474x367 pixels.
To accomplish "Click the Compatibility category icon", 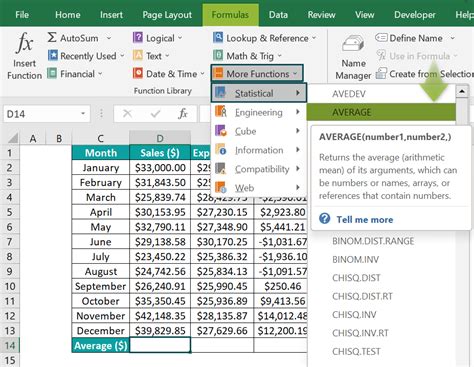I will point(221,169).
